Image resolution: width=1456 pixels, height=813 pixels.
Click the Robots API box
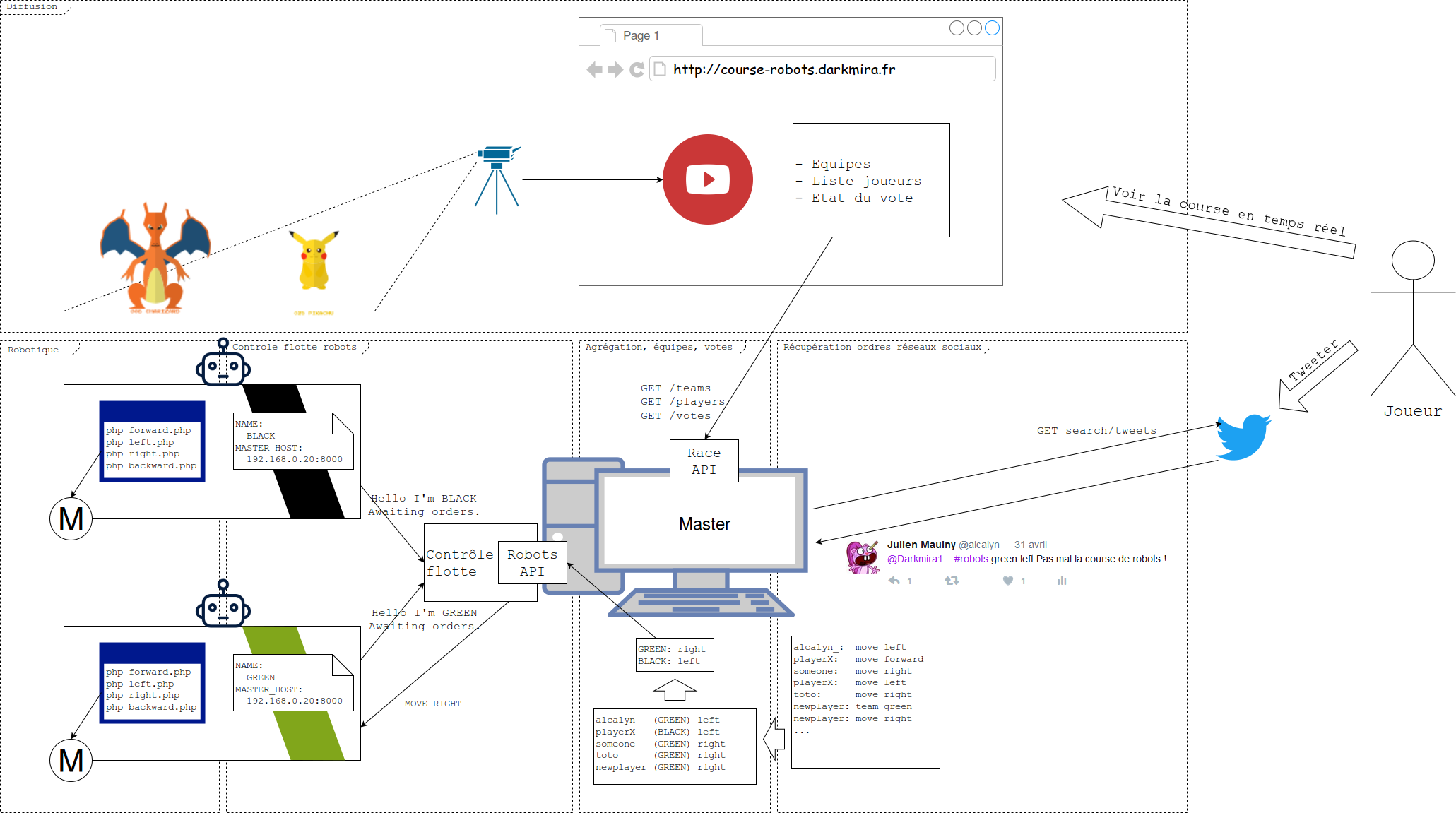point(532,563)
